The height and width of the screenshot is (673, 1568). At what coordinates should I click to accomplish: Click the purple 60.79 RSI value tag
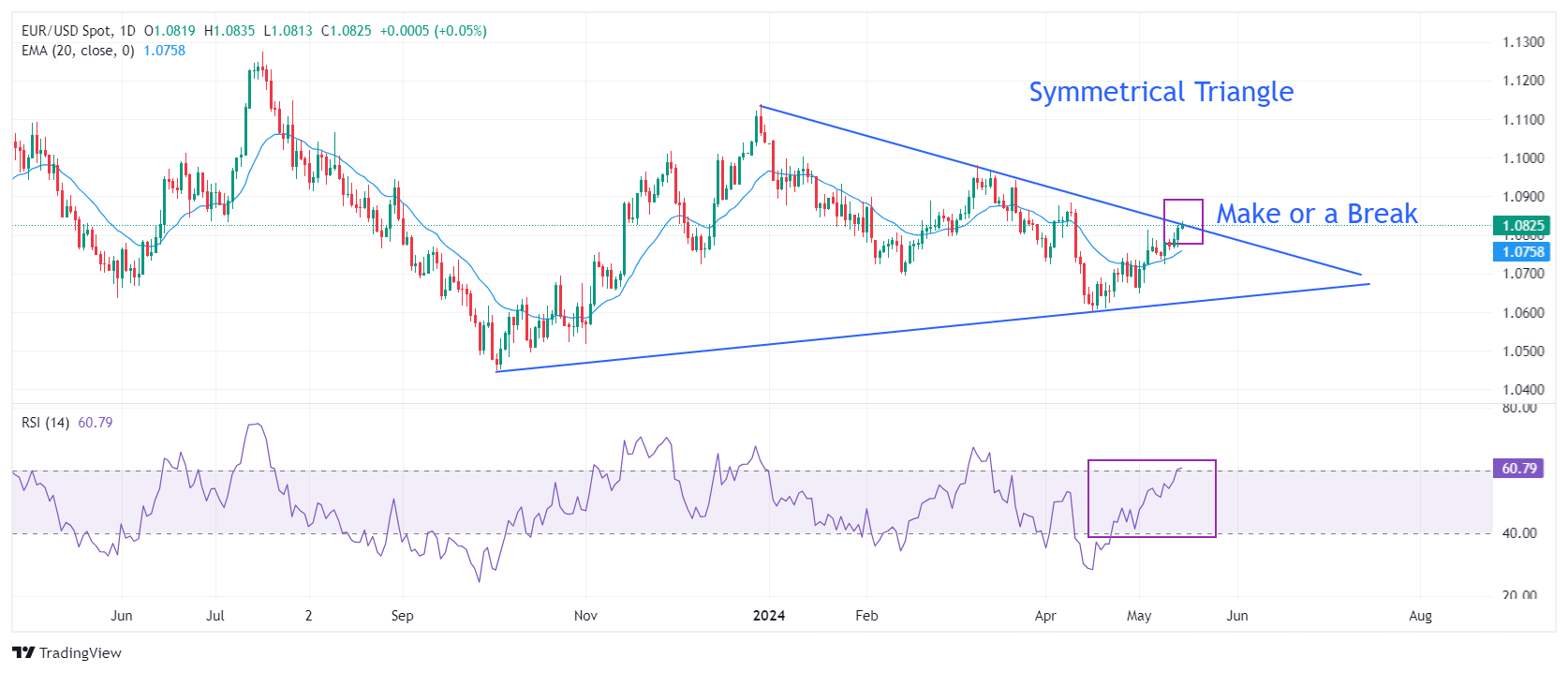click(1518, 468)
